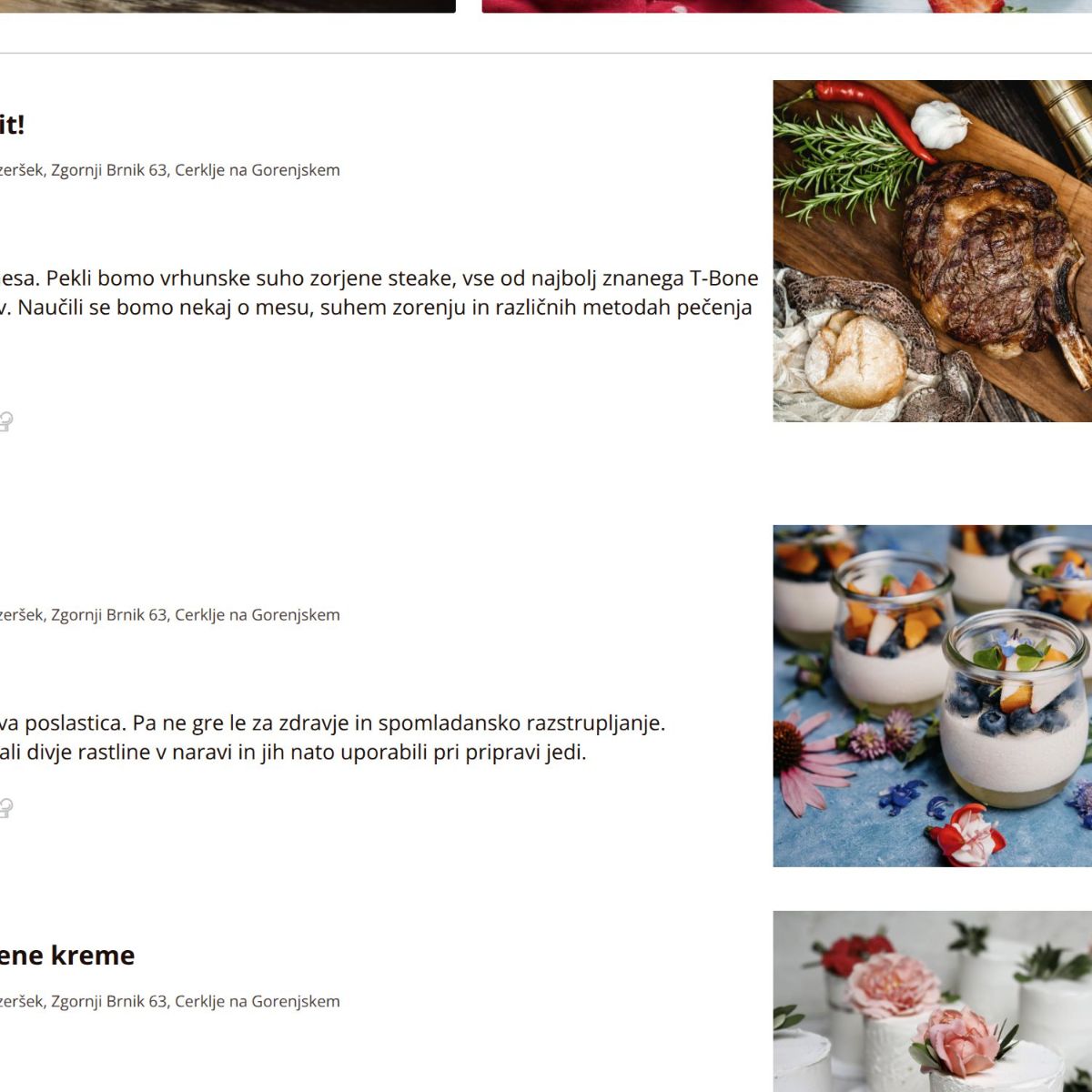Click the line mentioning "spomladansko razstrupljanje"
This screenshot has height=1092, width=1092.
click(x=333, y=723)
